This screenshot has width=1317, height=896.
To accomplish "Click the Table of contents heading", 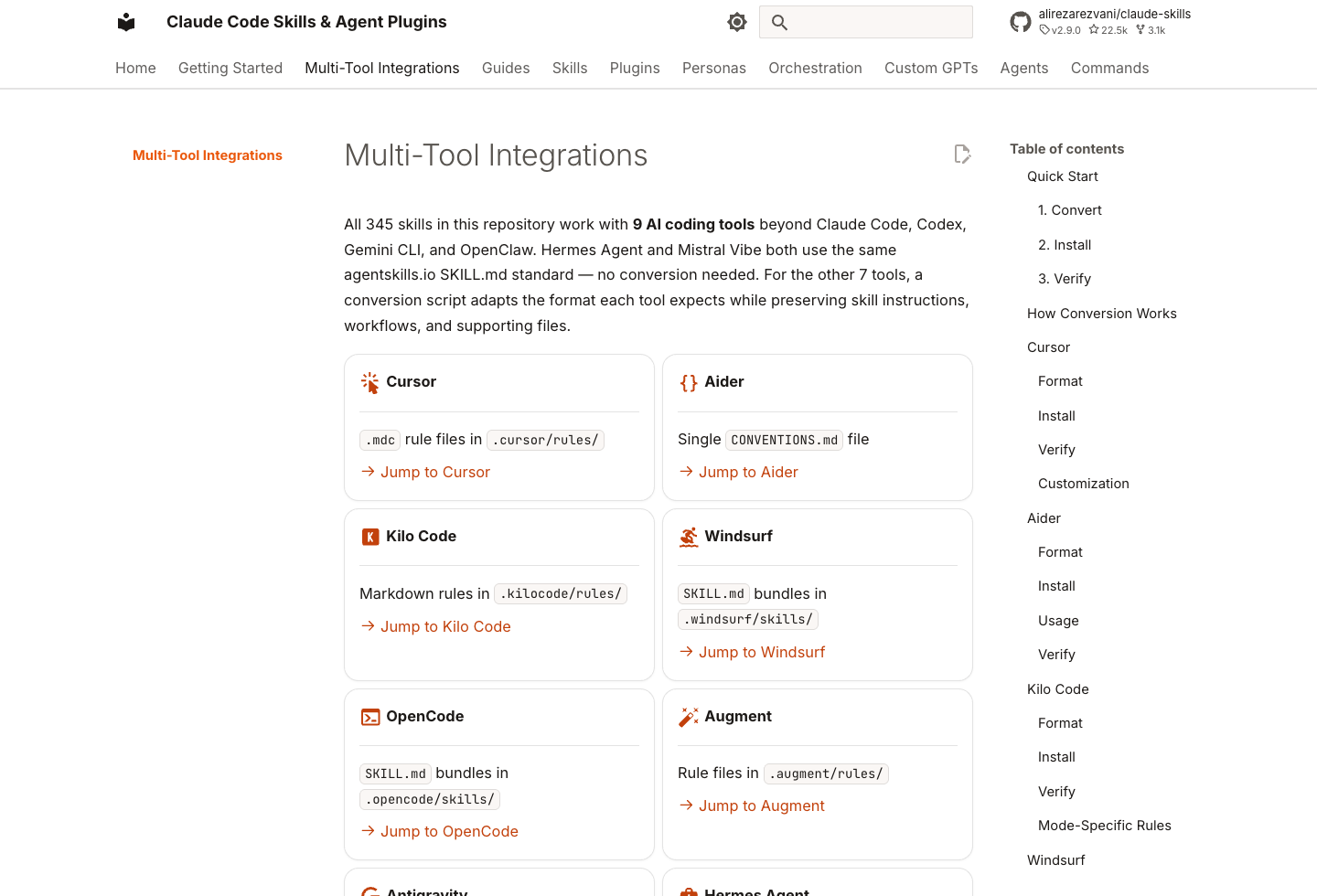I will pos(1066,149).
